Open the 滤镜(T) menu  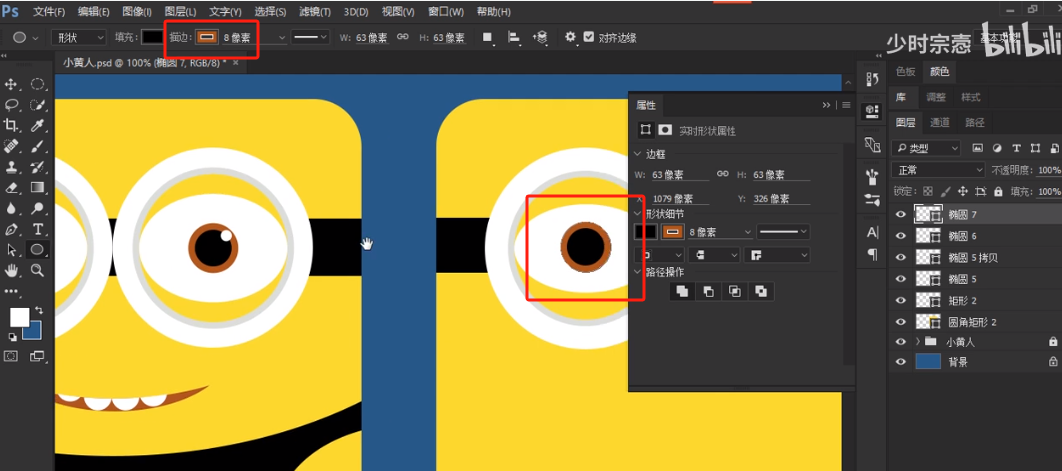coord(315,12)
